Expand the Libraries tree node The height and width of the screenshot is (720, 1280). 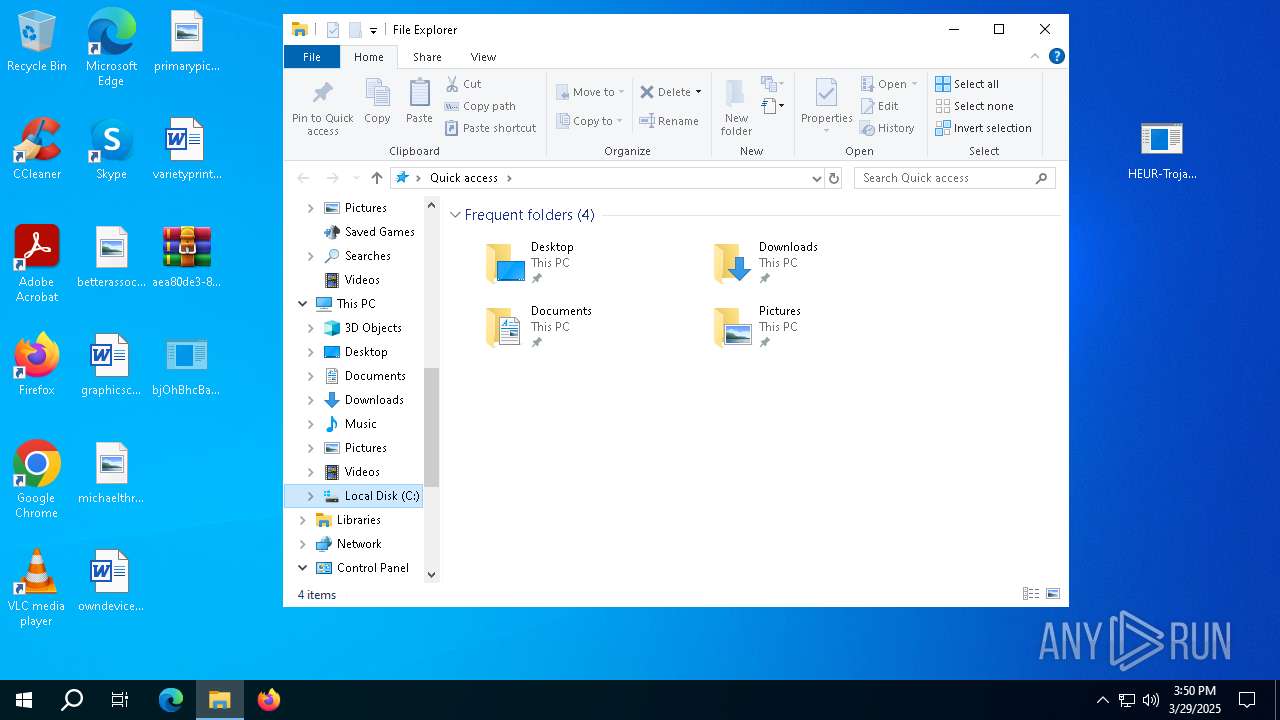pos(302,520)
